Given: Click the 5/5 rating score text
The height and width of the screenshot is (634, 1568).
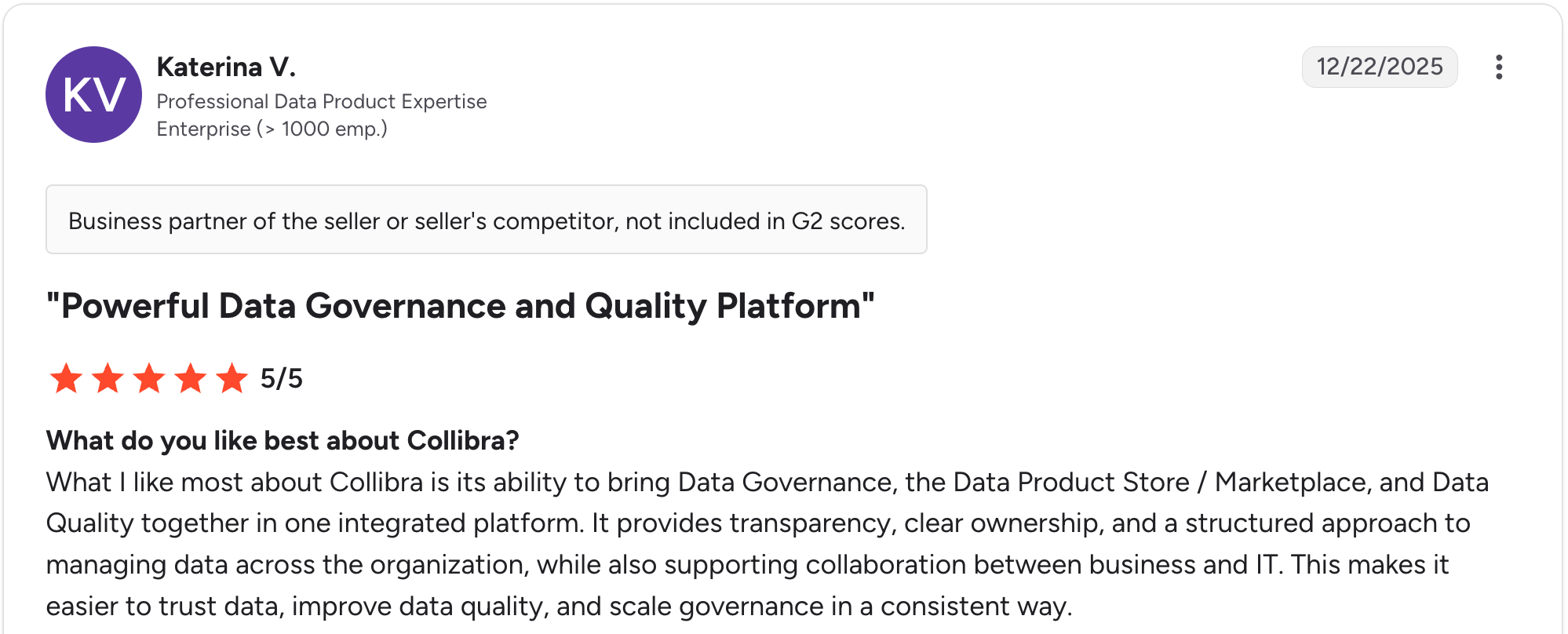Looking at the screenshot, I should click(x=282, y=378).
